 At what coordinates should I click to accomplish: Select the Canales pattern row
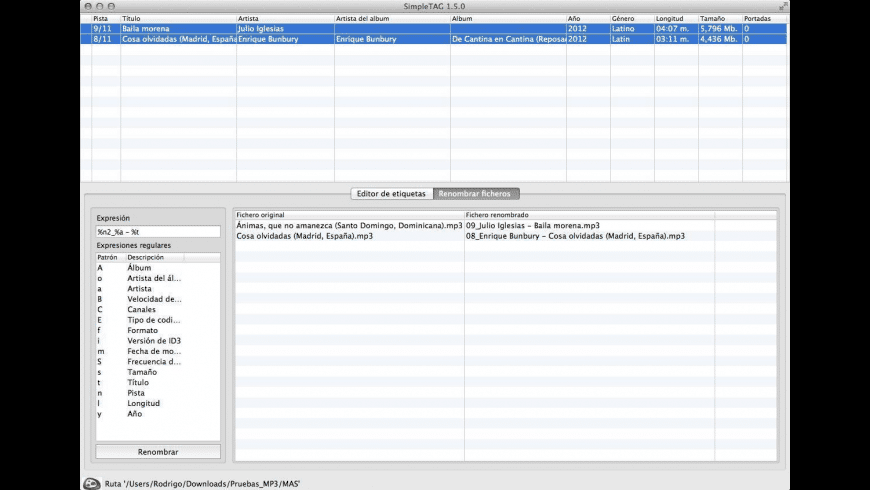158,309
